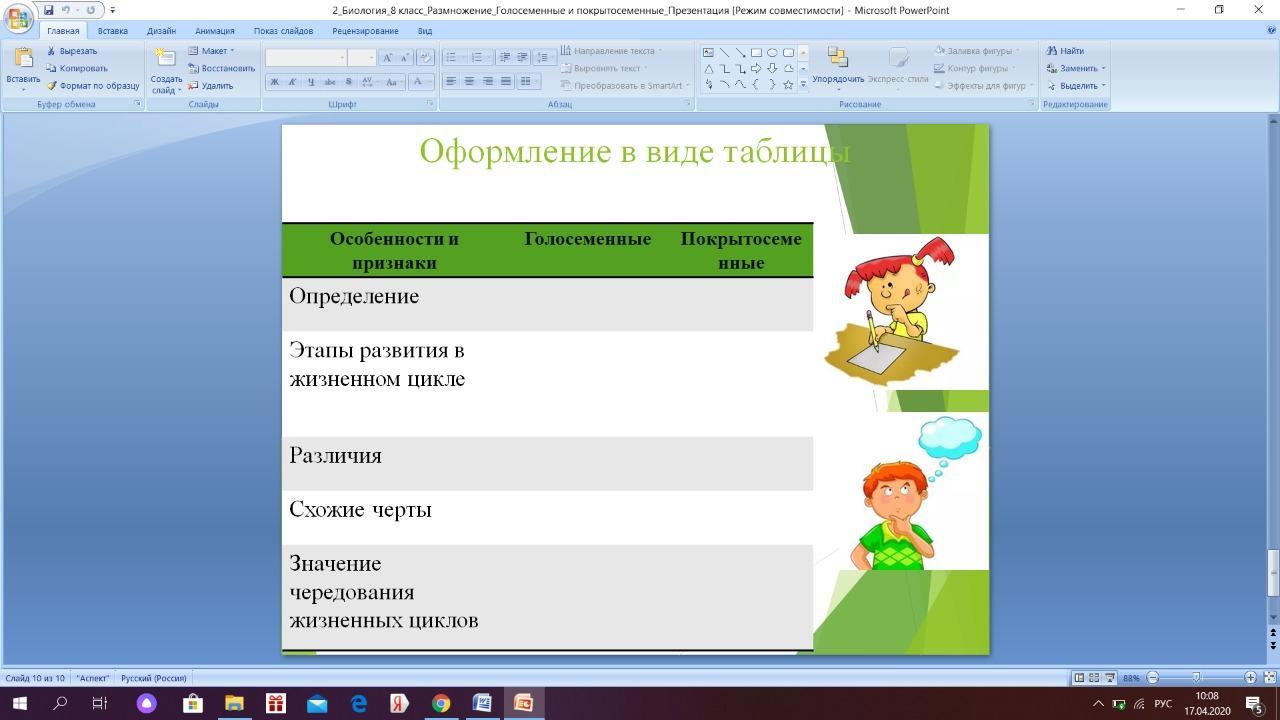The width and height of the screenshot is (1280, 720).
Task: Open the Вставка ribbon tab
Action: click(x=112, y=31)
